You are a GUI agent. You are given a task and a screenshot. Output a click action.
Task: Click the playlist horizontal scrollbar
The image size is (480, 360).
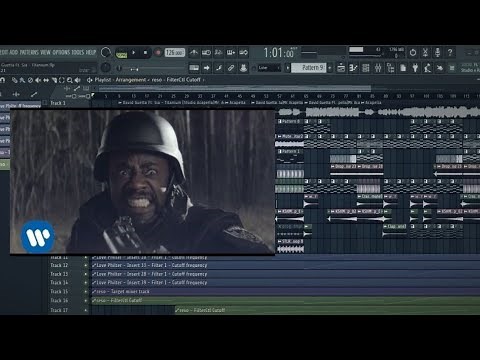coord(235,88)
